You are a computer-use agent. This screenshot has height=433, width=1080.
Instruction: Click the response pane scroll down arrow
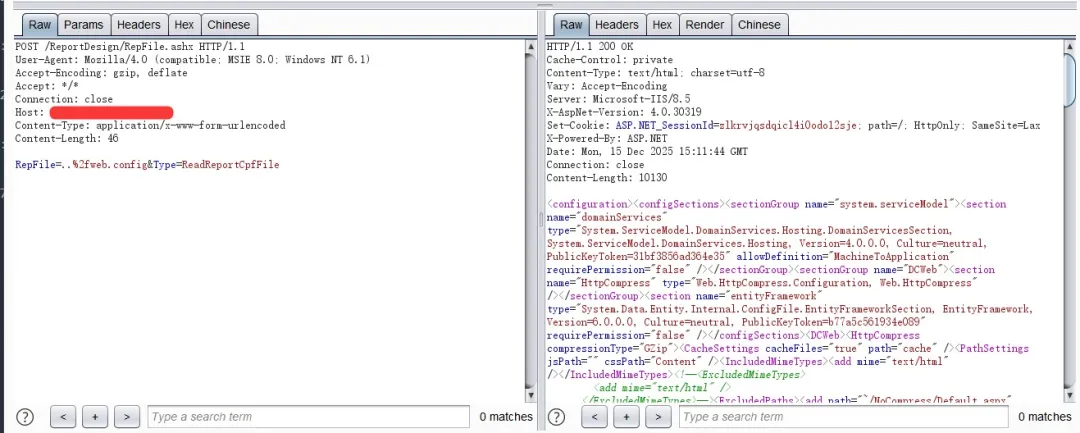click(x=1071, y=395)
